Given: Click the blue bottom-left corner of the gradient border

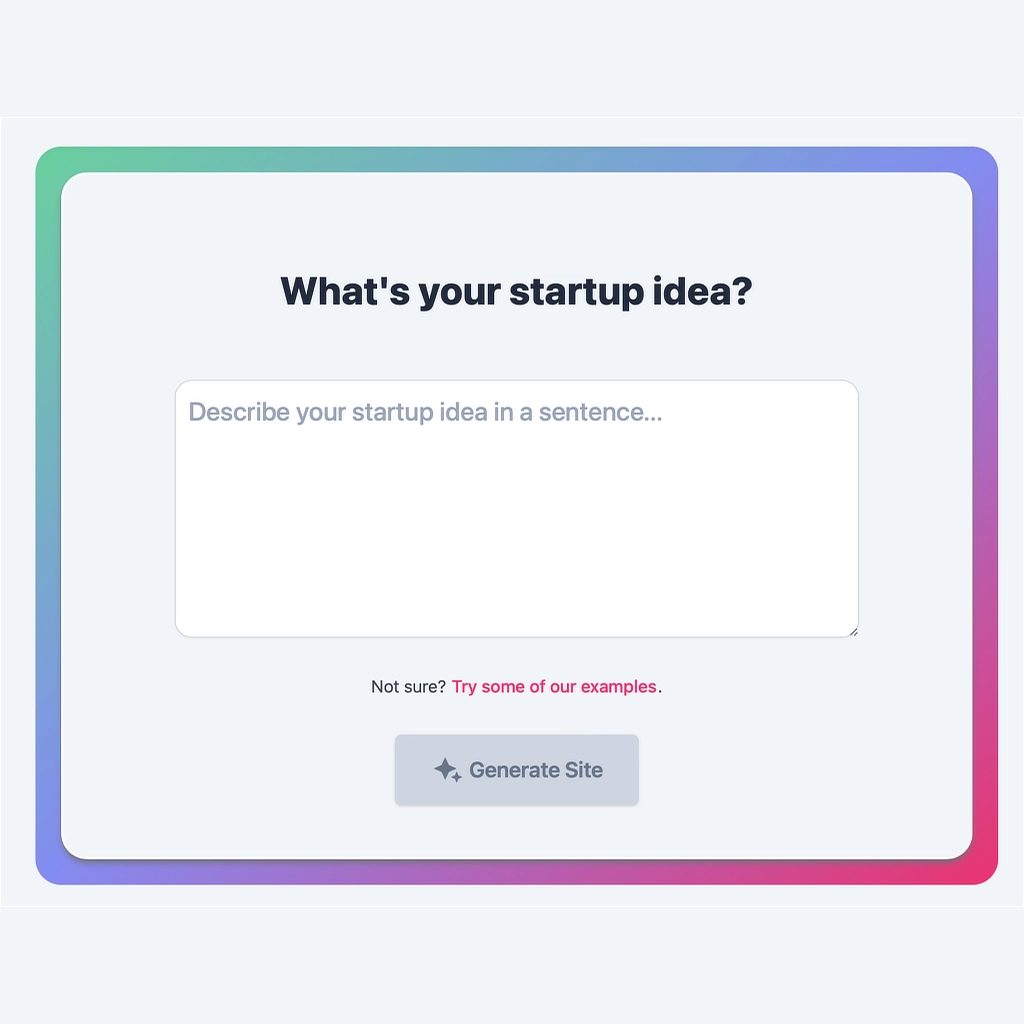Looking at the screenshot, I should 50,870.
